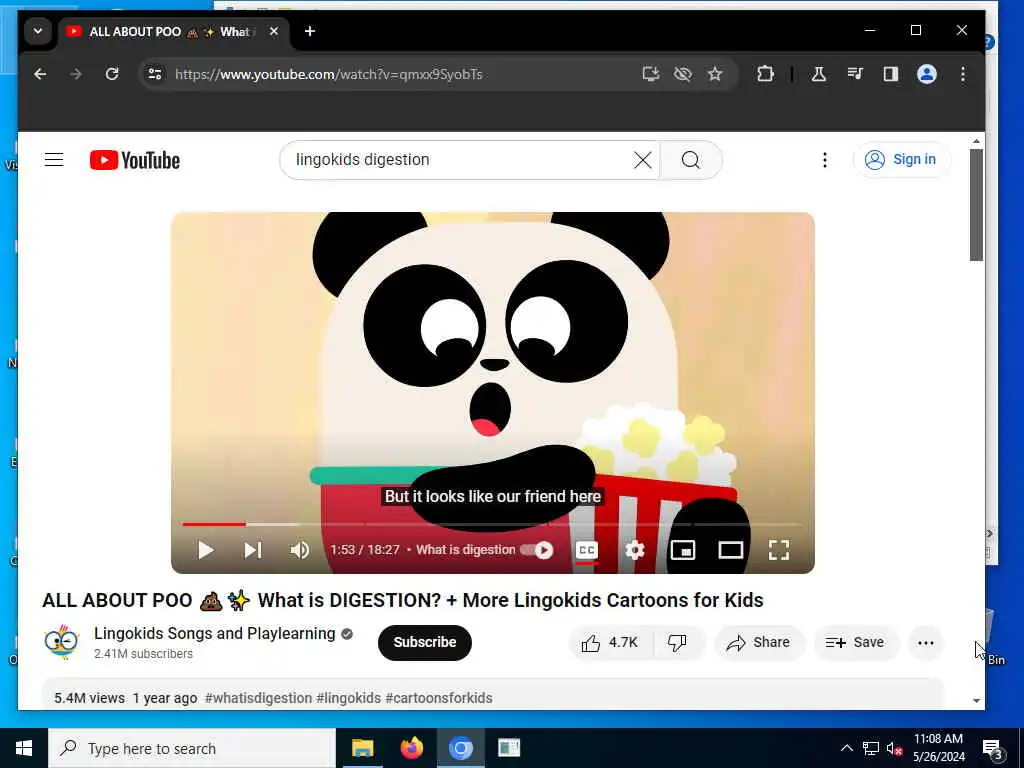Open the taskbar clock and date
The width and height of the screenshot is (1024, 768).
(938, 748)
